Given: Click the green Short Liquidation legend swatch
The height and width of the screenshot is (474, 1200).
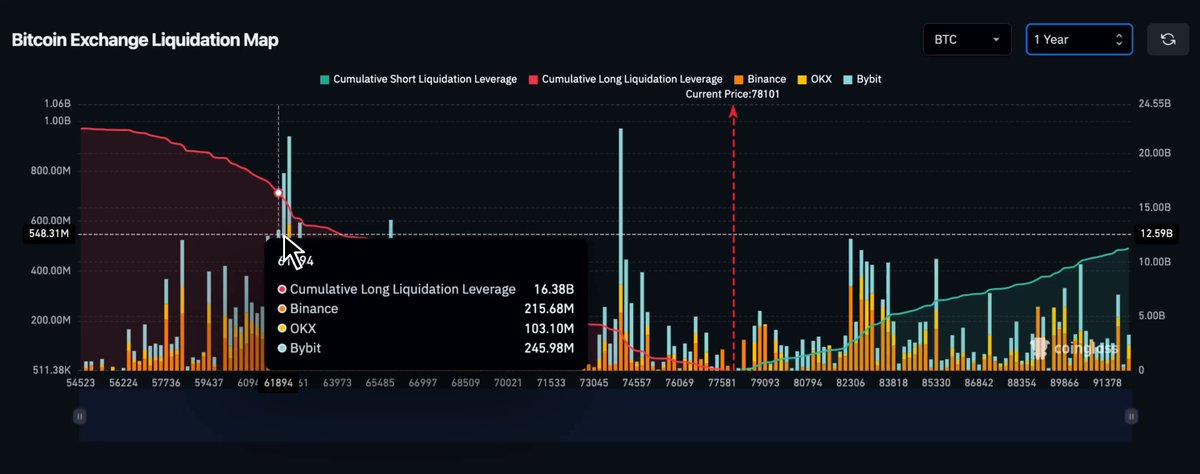Looking at the screenshot, I should point(324,78).
